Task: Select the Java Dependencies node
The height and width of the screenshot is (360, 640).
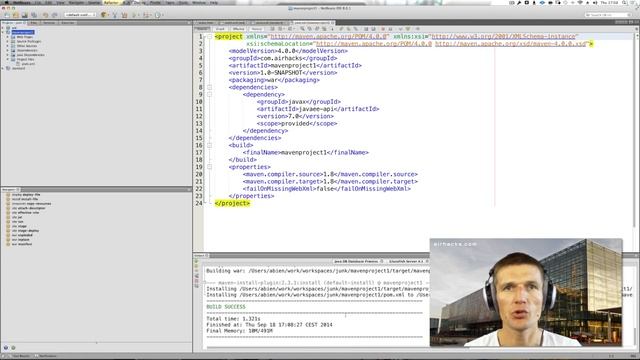Action: coord(30,55)
